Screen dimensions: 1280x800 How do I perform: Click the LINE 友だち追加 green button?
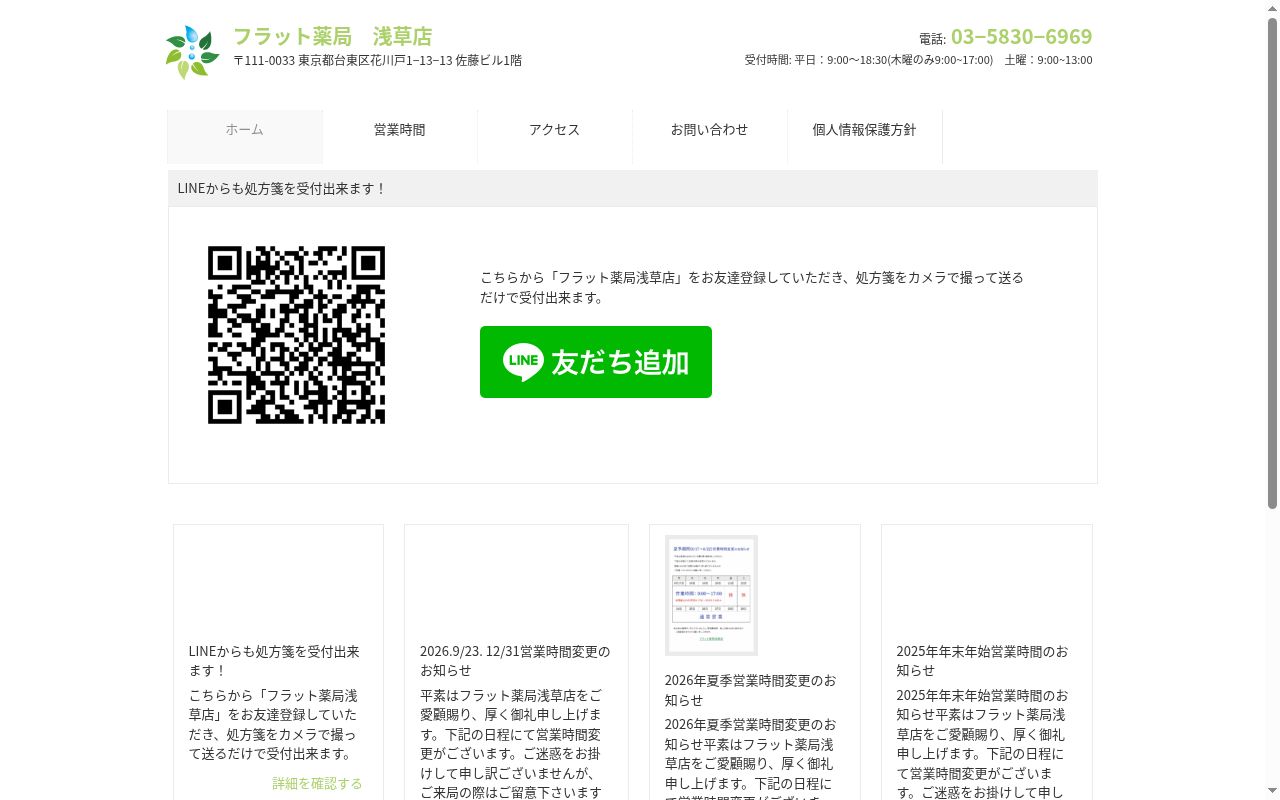[x=596, y=362]
